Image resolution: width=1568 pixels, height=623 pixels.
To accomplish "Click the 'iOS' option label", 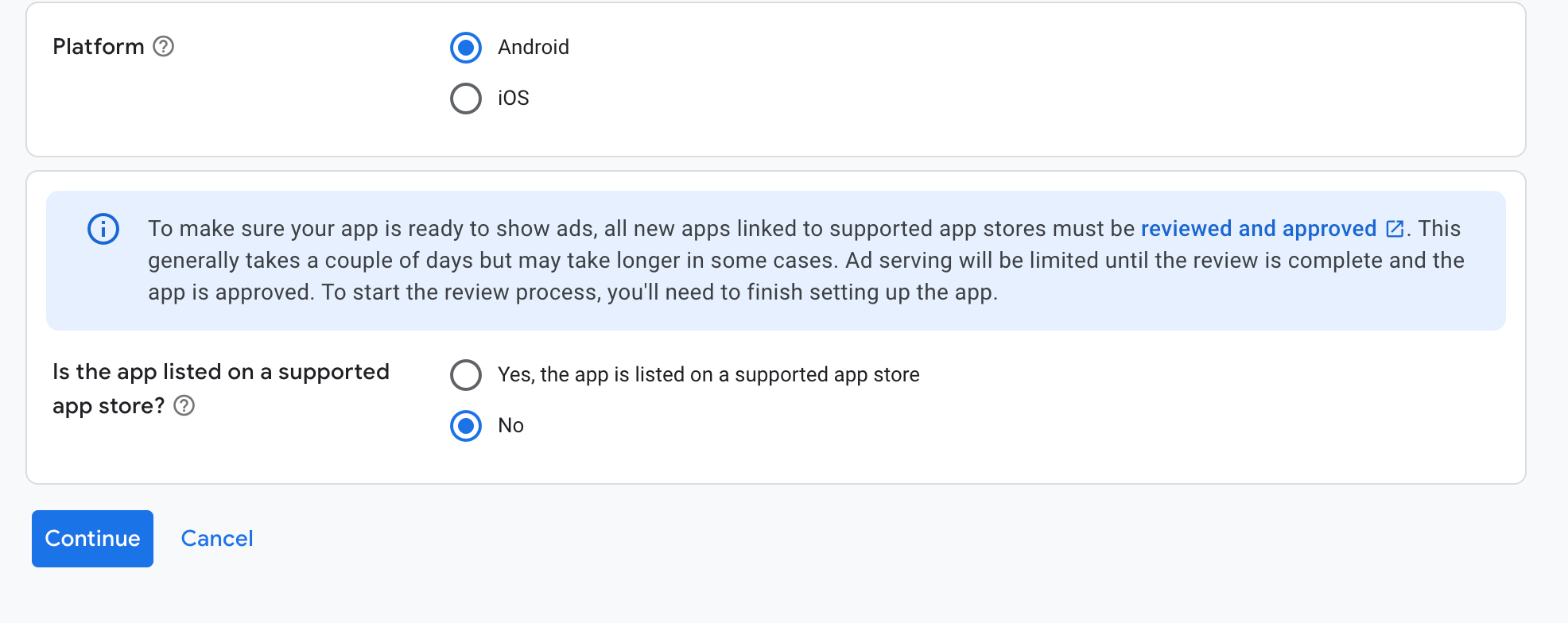I will 514,98.
